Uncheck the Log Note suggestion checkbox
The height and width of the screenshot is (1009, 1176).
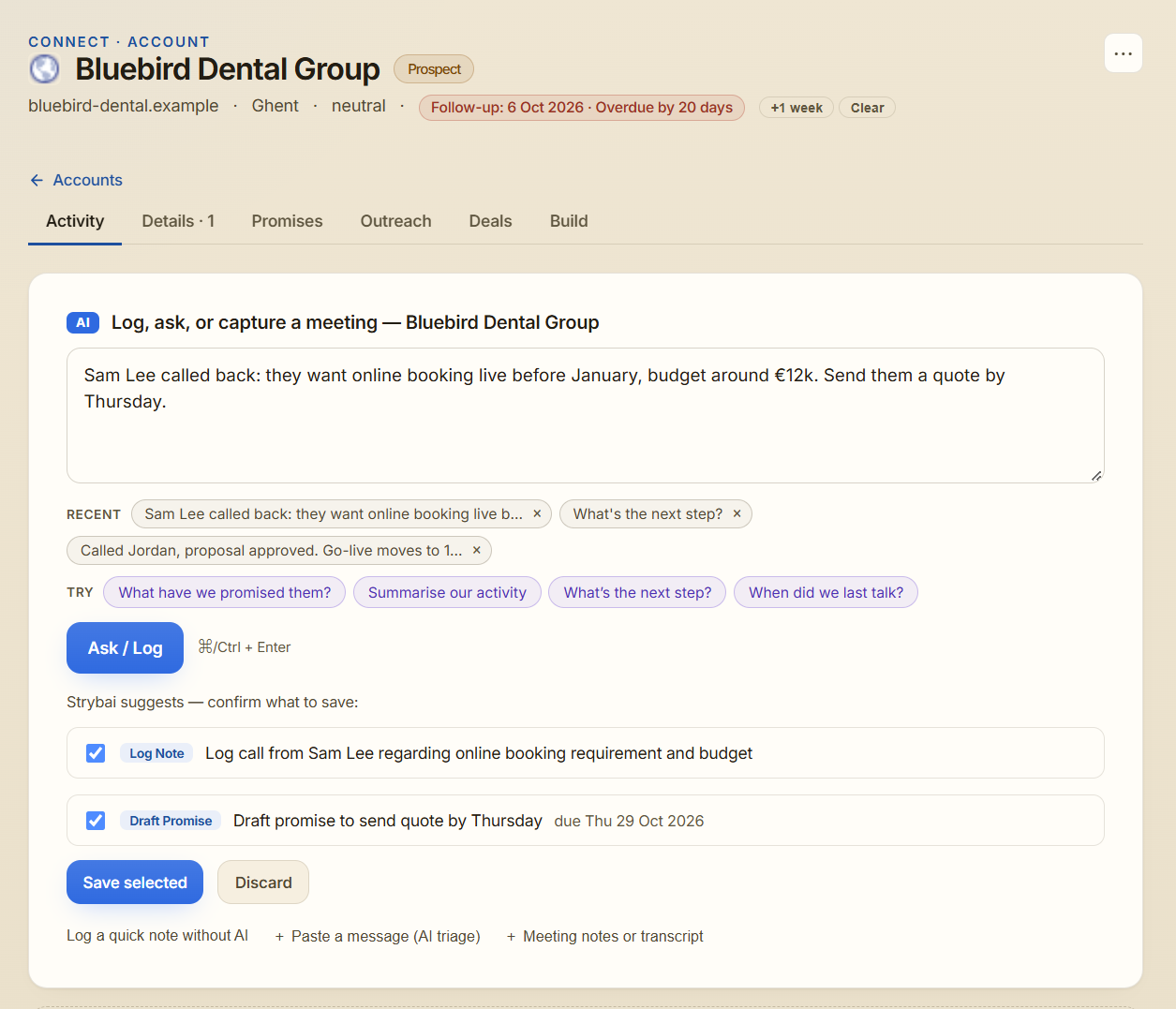pyautogui.click(x=96, y=753)
